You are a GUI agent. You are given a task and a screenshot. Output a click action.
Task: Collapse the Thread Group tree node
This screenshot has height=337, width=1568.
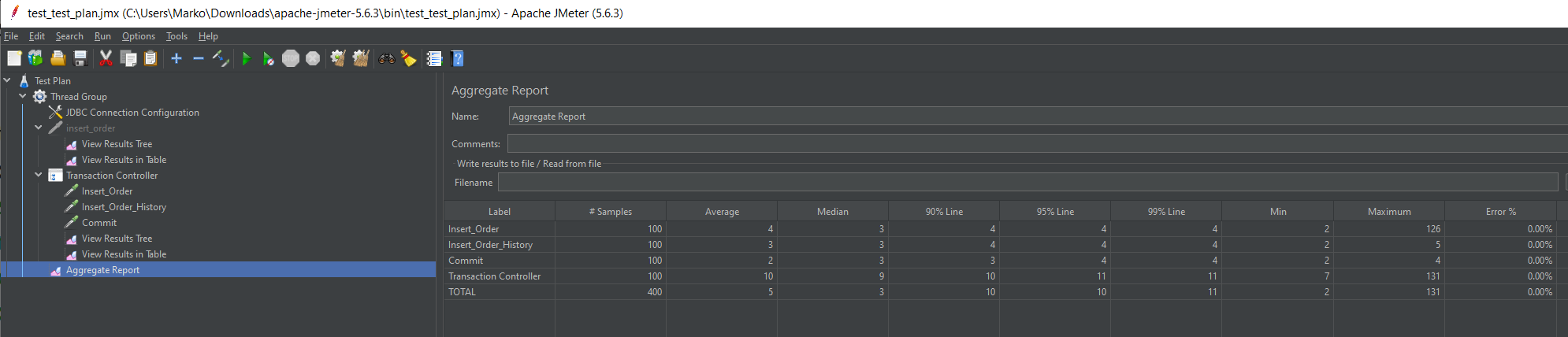tap(23, 96)
